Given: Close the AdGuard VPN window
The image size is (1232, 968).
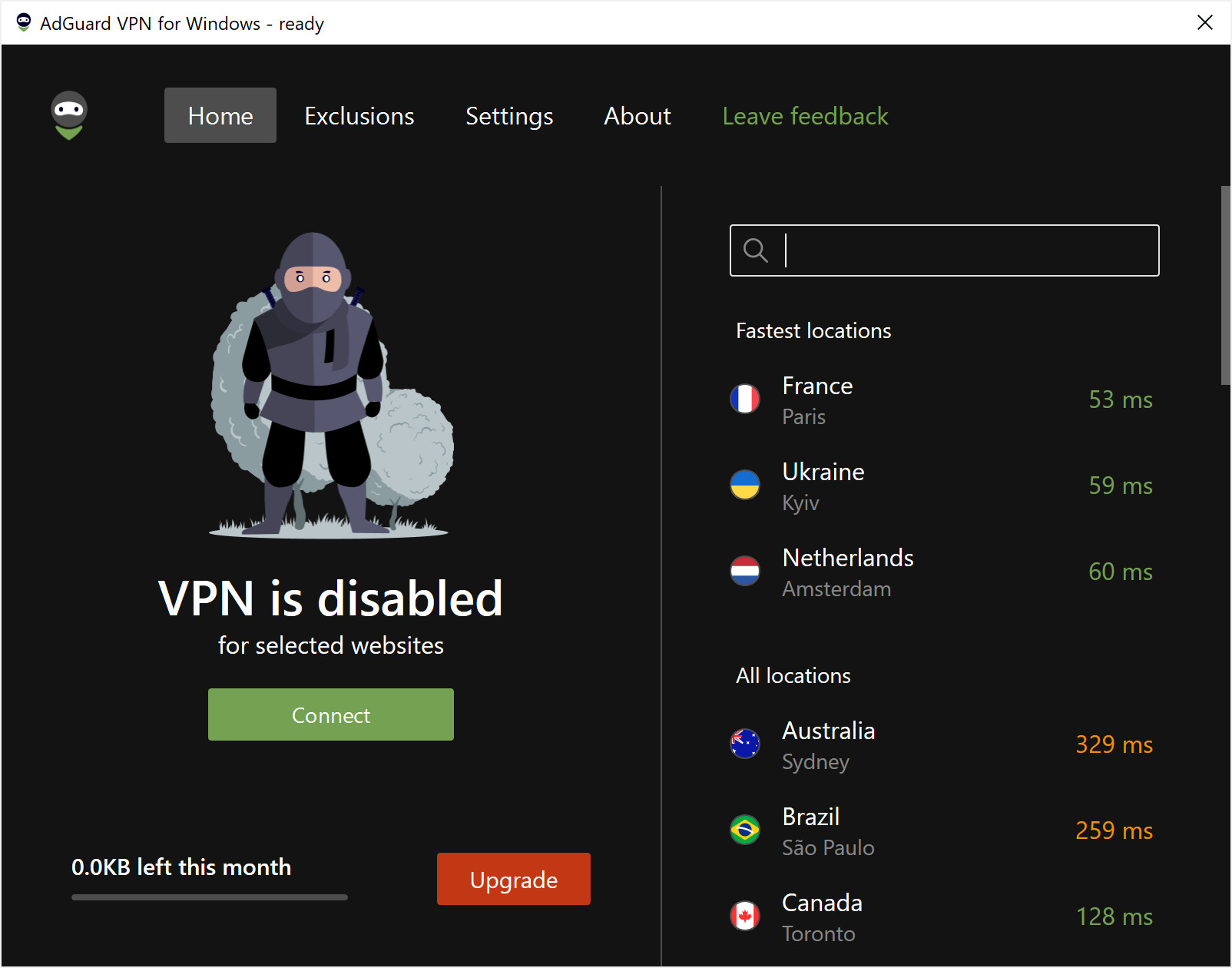Looking at the screenshot, I should (x=1204, y=23).
